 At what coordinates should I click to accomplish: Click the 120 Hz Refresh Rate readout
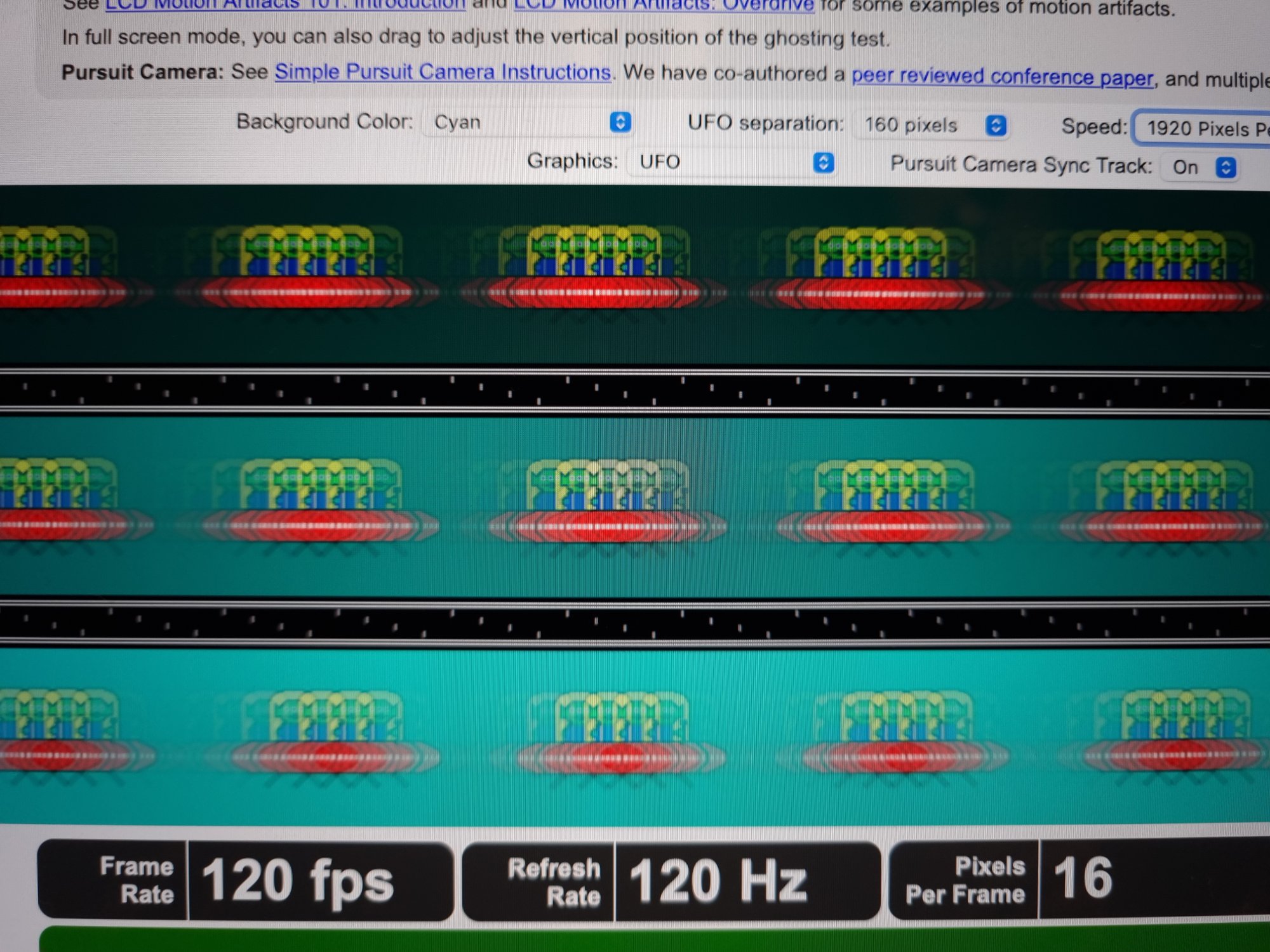(718, 880)
